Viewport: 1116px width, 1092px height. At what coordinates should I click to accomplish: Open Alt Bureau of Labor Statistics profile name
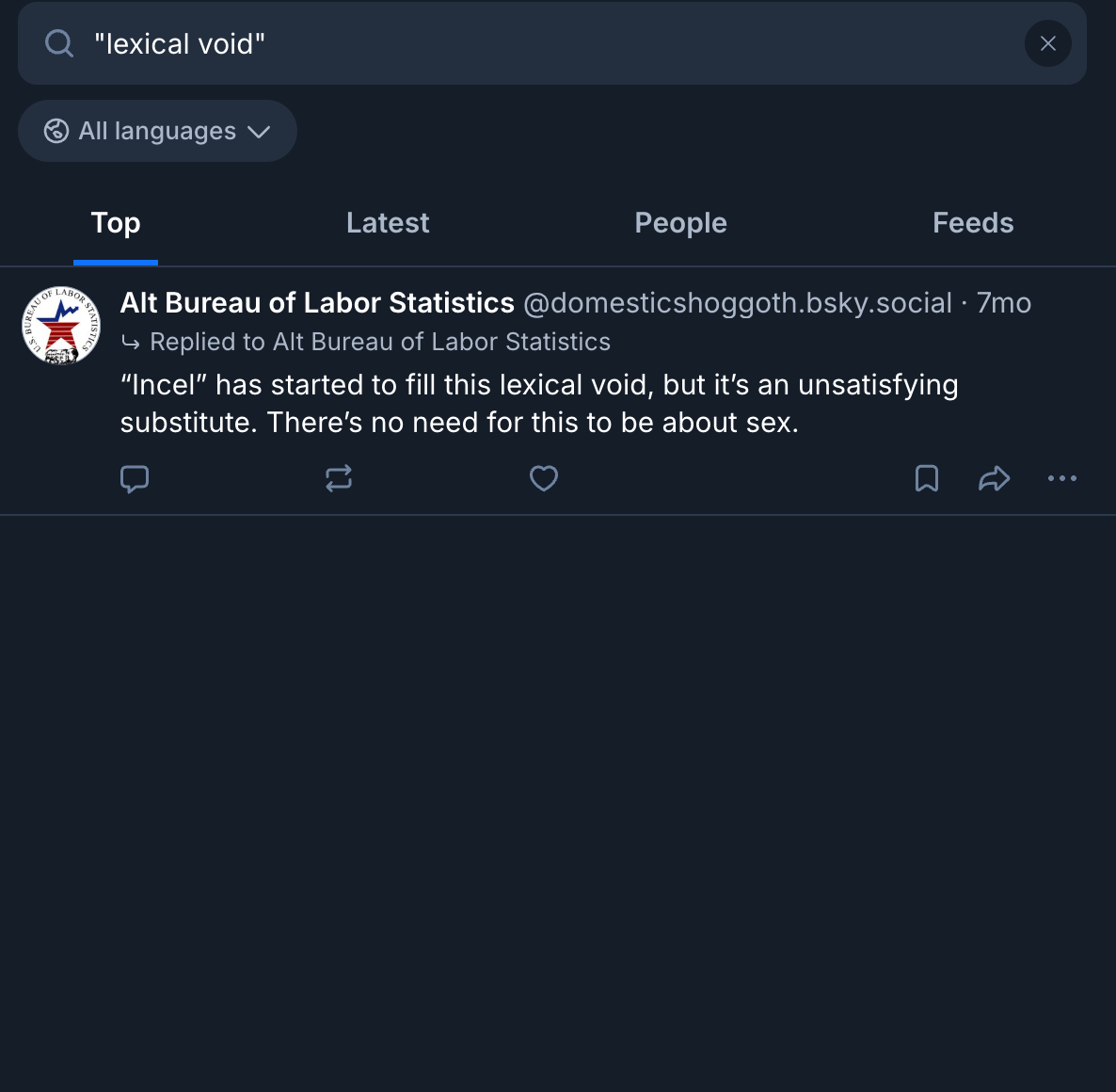tap(317, 303)
